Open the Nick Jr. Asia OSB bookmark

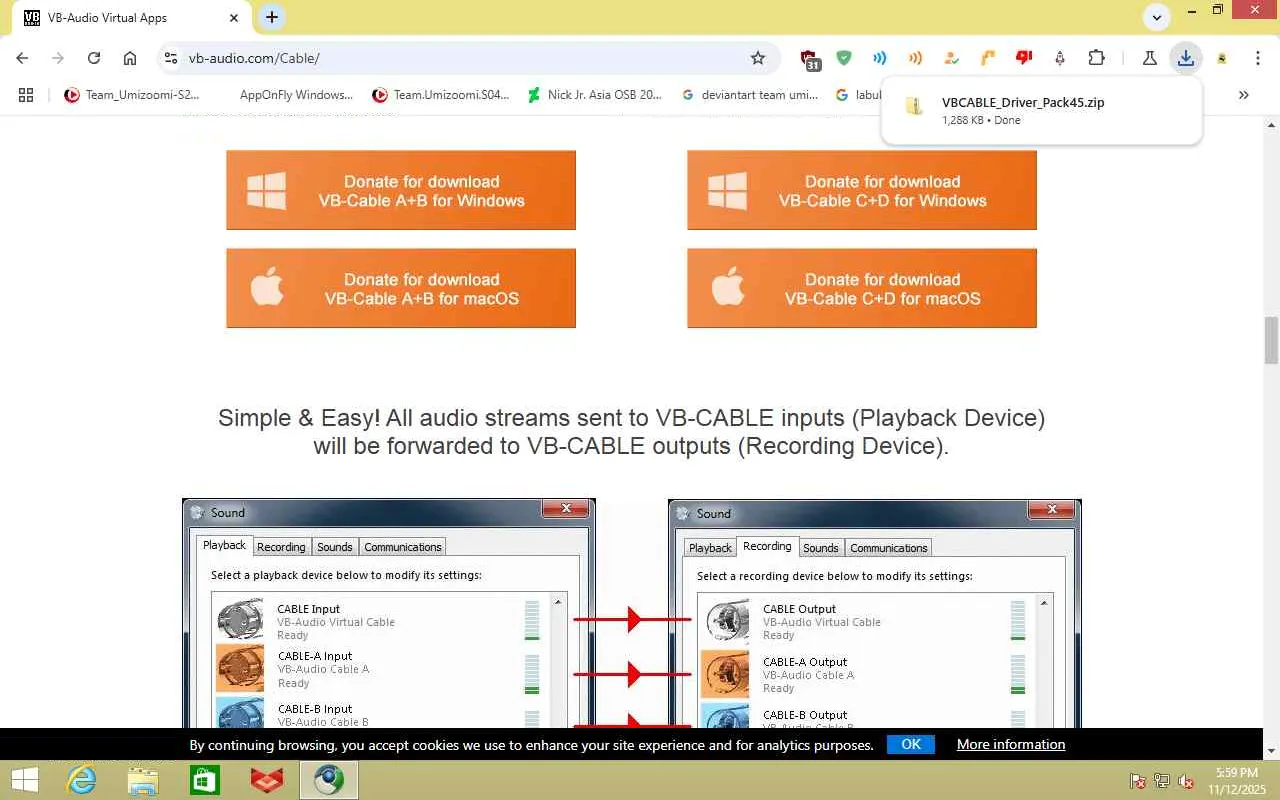(595, 95)
